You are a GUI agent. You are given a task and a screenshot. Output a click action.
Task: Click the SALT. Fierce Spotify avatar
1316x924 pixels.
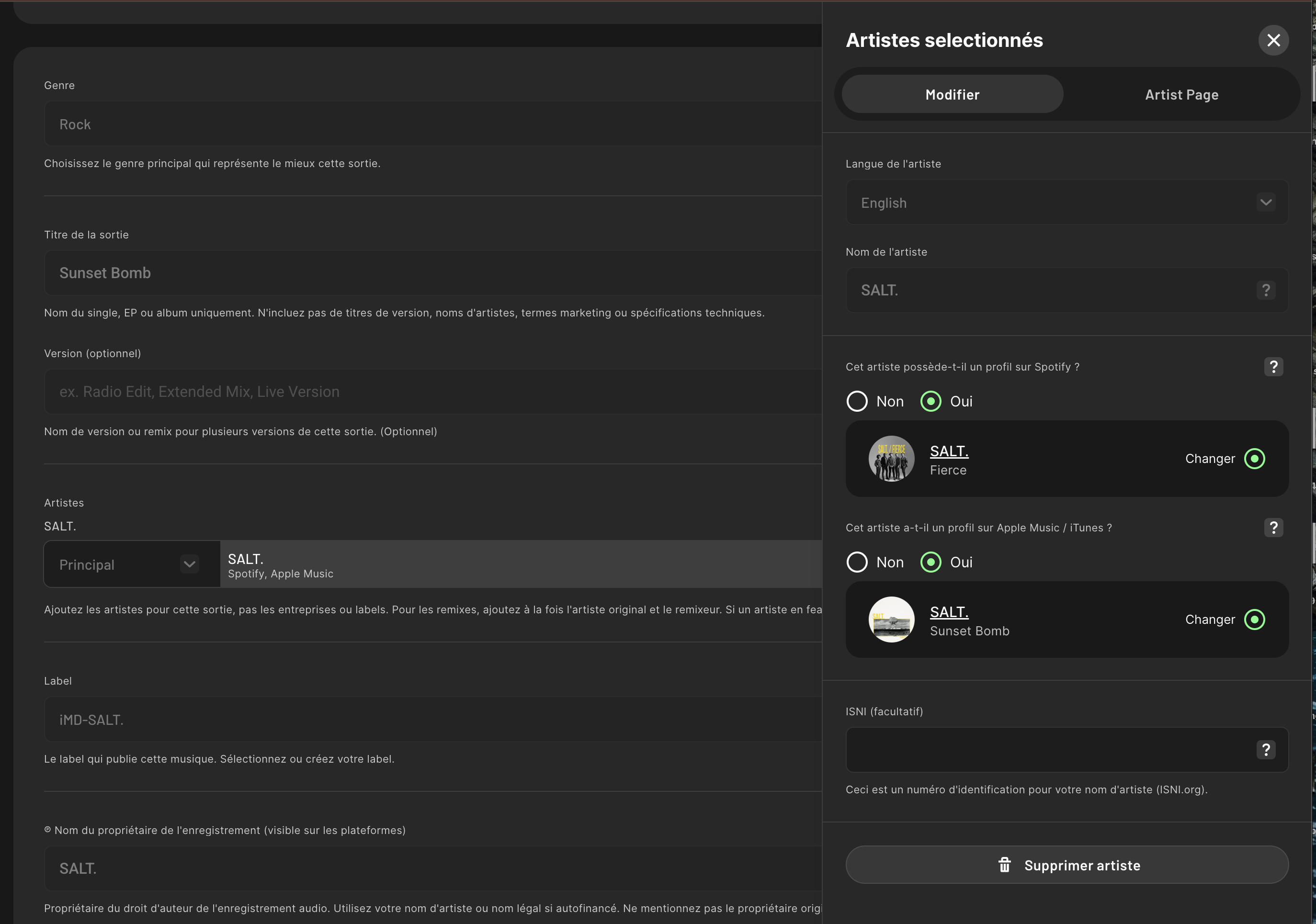[891, 459]
